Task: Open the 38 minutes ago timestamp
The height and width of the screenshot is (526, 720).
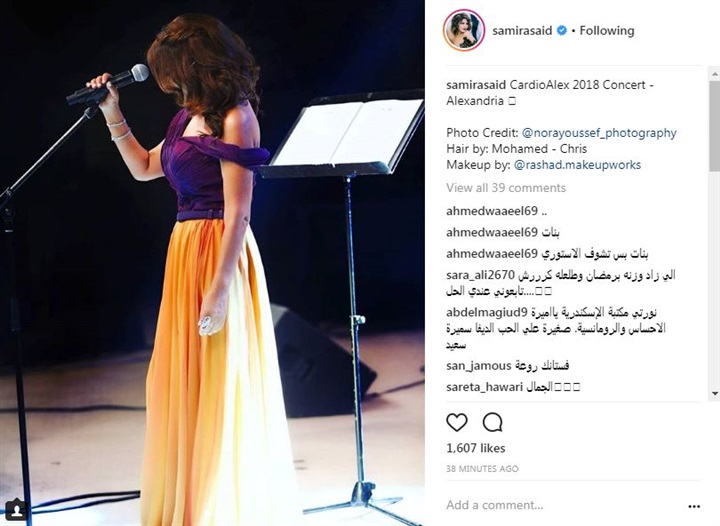Action: [482, 469]
